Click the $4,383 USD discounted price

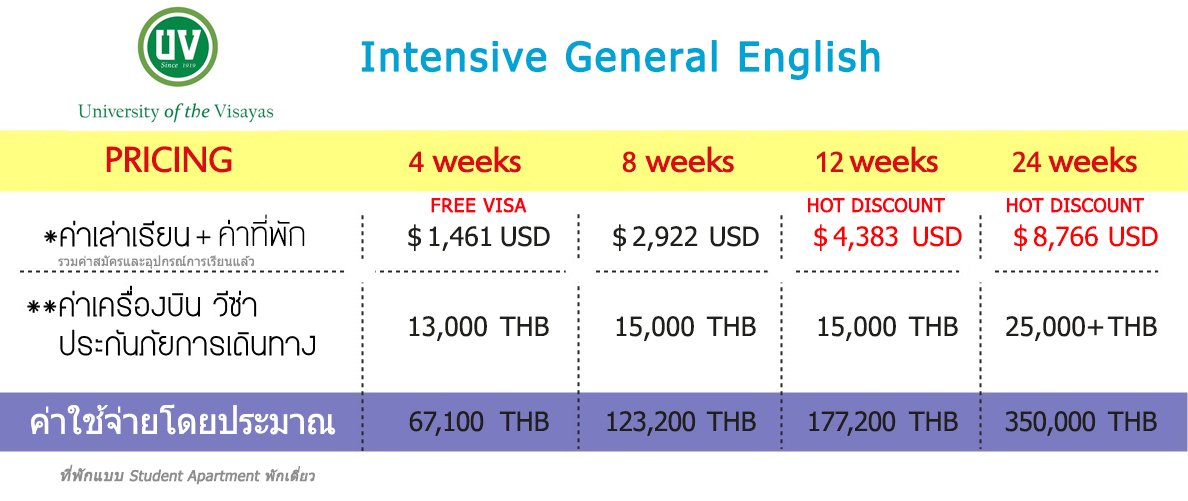[x=887, y=237]
